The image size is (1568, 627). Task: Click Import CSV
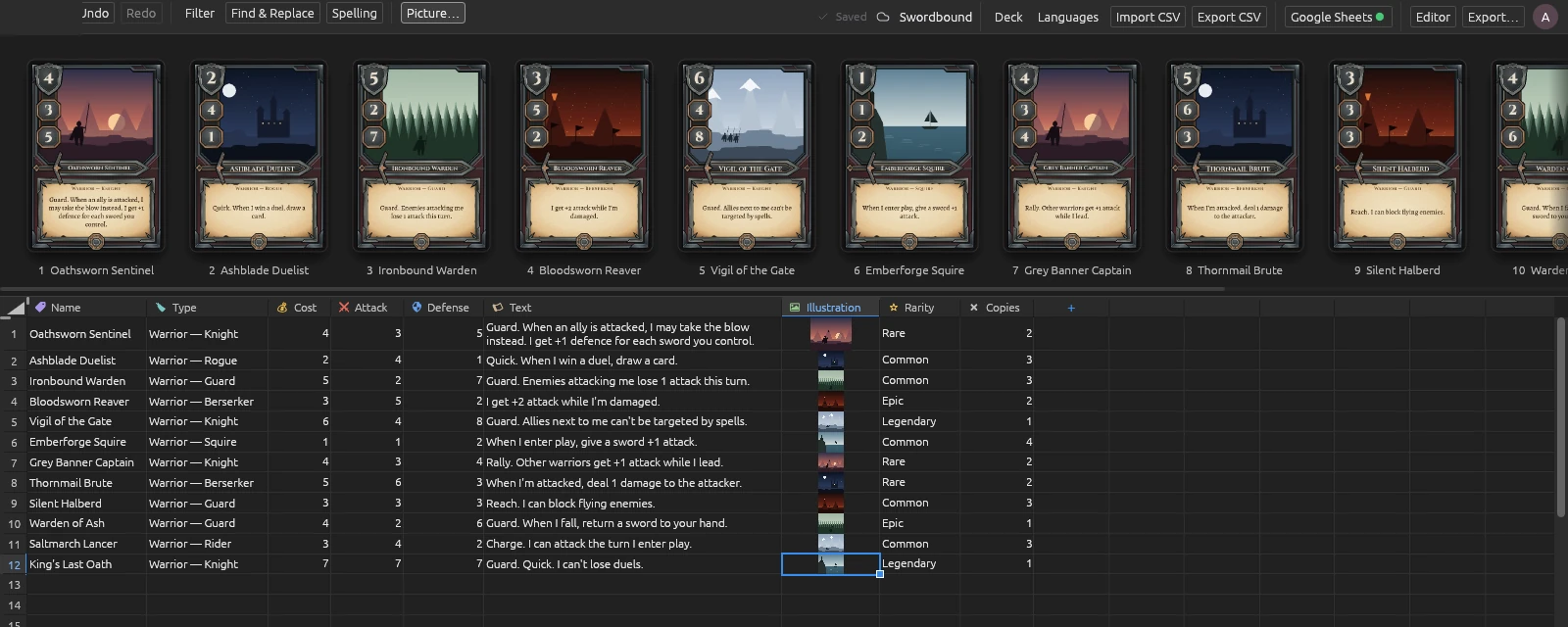pyautogui.click(x=1148, y=17)
